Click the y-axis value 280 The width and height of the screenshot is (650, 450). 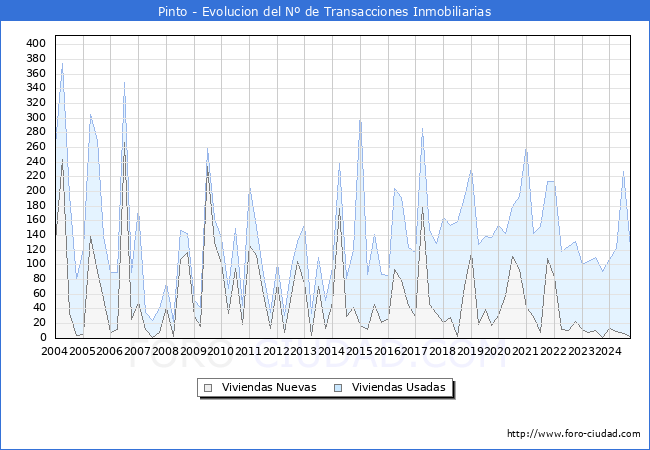pyautogui.click(x=36, y=132)
